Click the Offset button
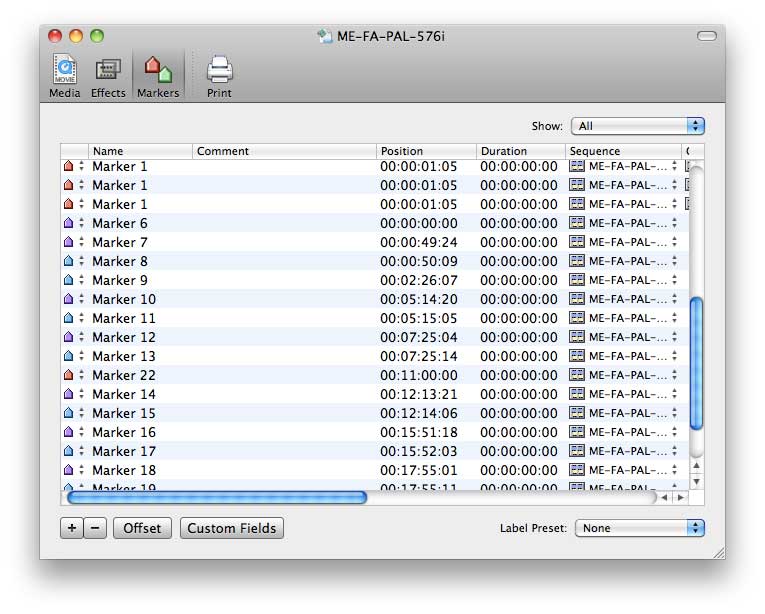 pyautogui.click(x=142, y=528)
